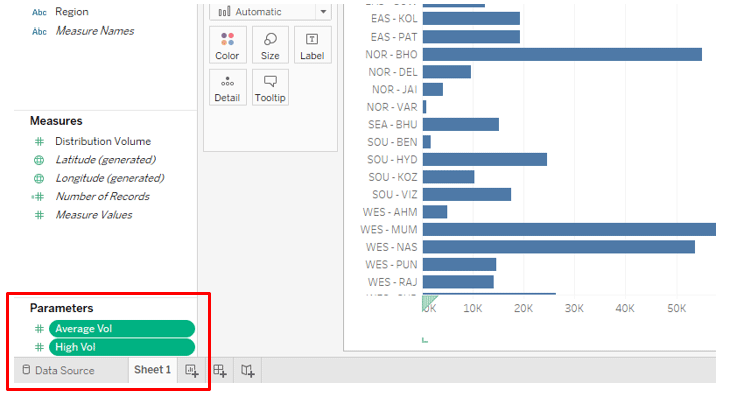
Task: Click the WES - RAJ row label
Action: (393, 282)
